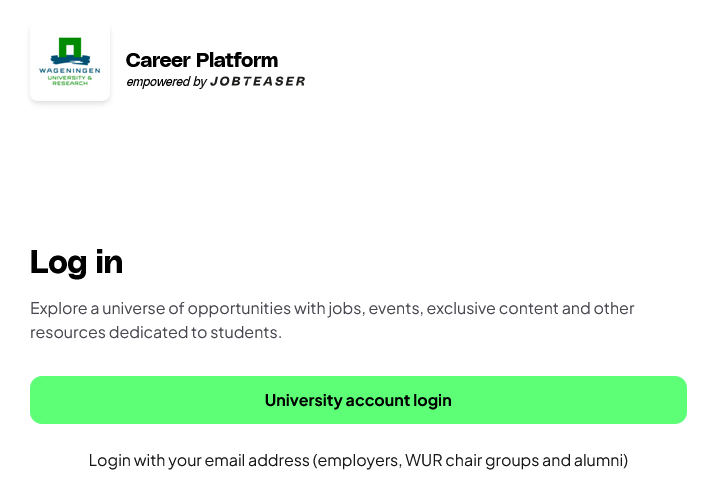This screenshot has width=712, height=487.
Task: Click the JOBTEASER wordmark
Action: pyautogui.click(x=258, y=82)
